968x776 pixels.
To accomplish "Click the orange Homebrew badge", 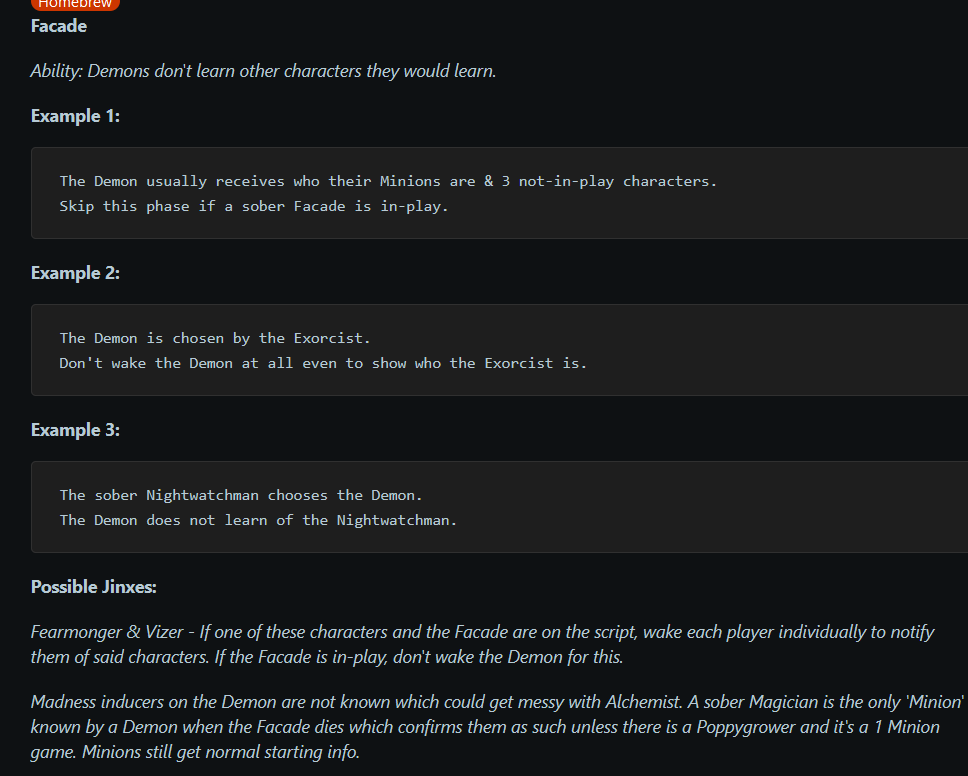I will pos(75,4).
